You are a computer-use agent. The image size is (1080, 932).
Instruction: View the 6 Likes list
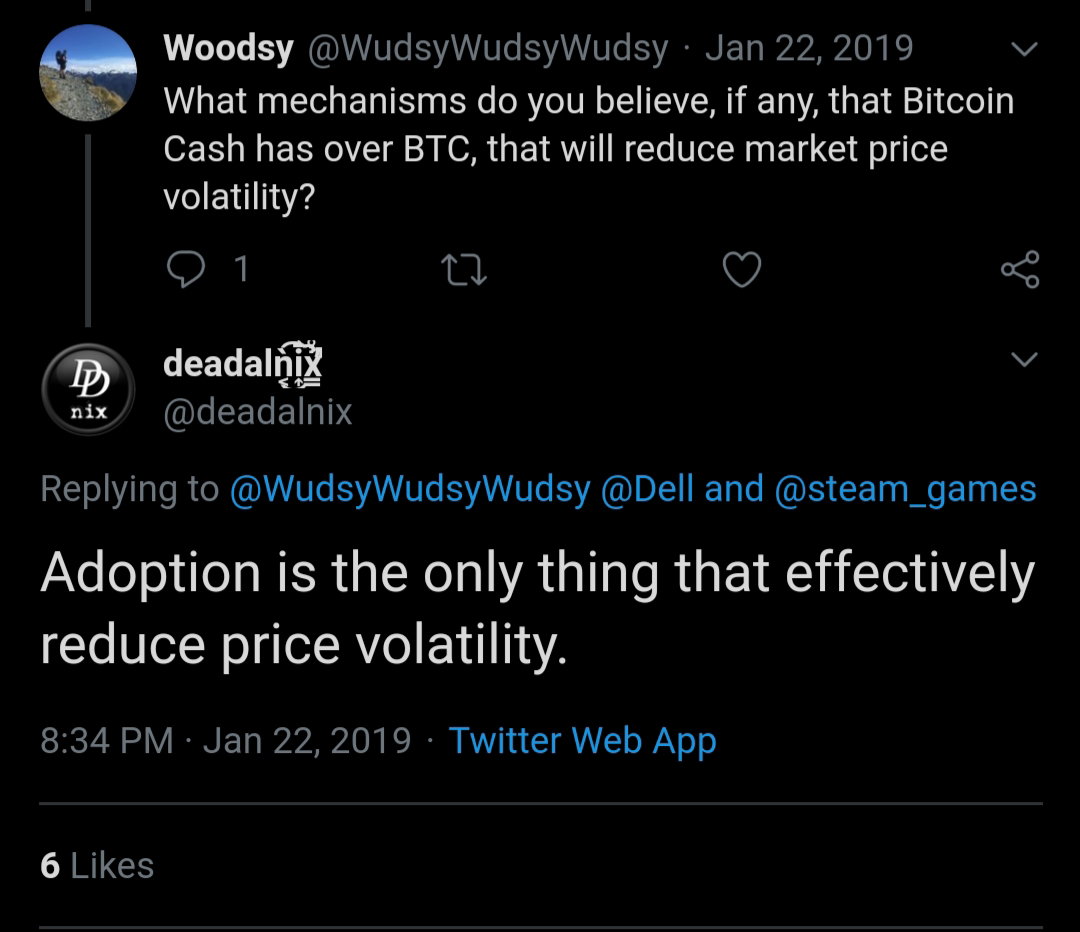coord(97,865)
